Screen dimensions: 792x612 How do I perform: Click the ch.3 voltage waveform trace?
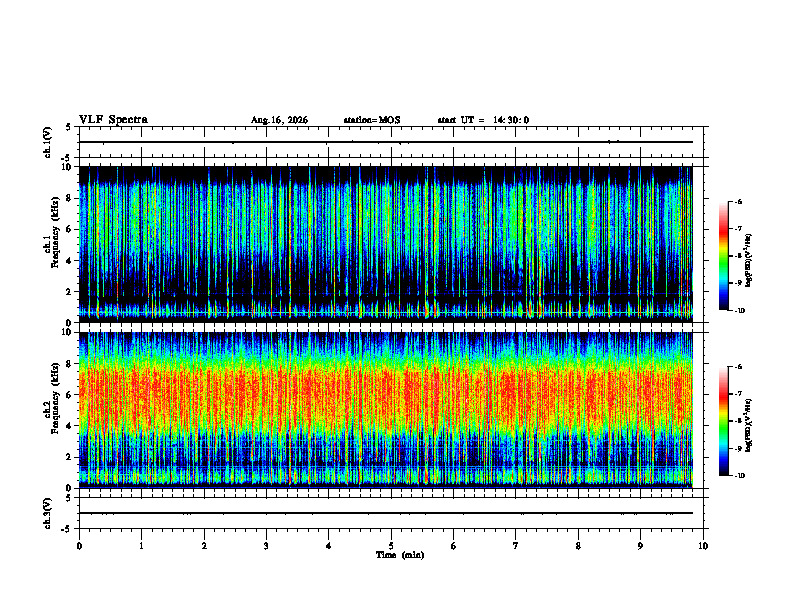tap(386, 513)
